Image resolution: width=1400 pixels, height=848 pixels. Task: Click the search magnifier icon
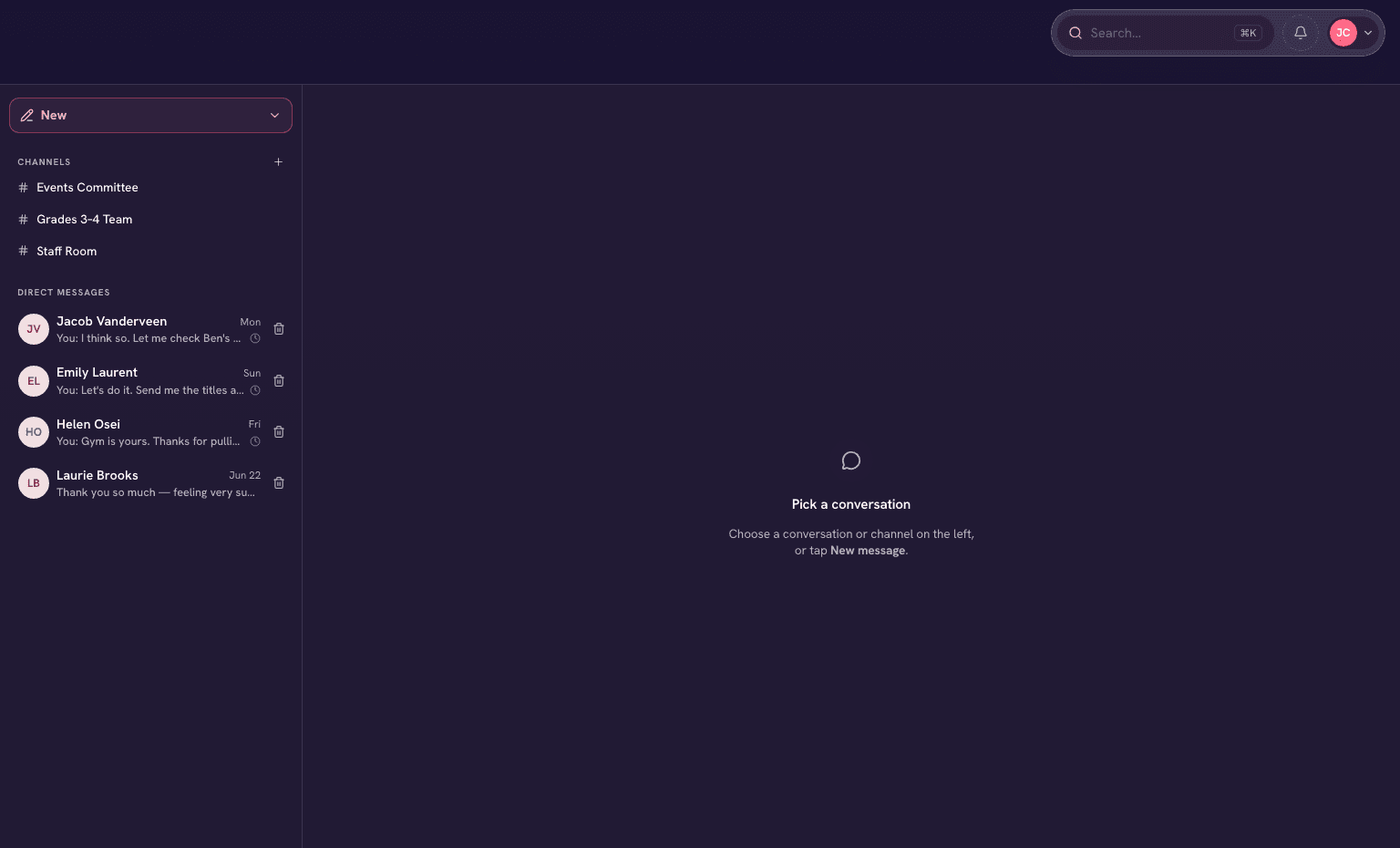pyautogui.click(x=1076, y=33)
